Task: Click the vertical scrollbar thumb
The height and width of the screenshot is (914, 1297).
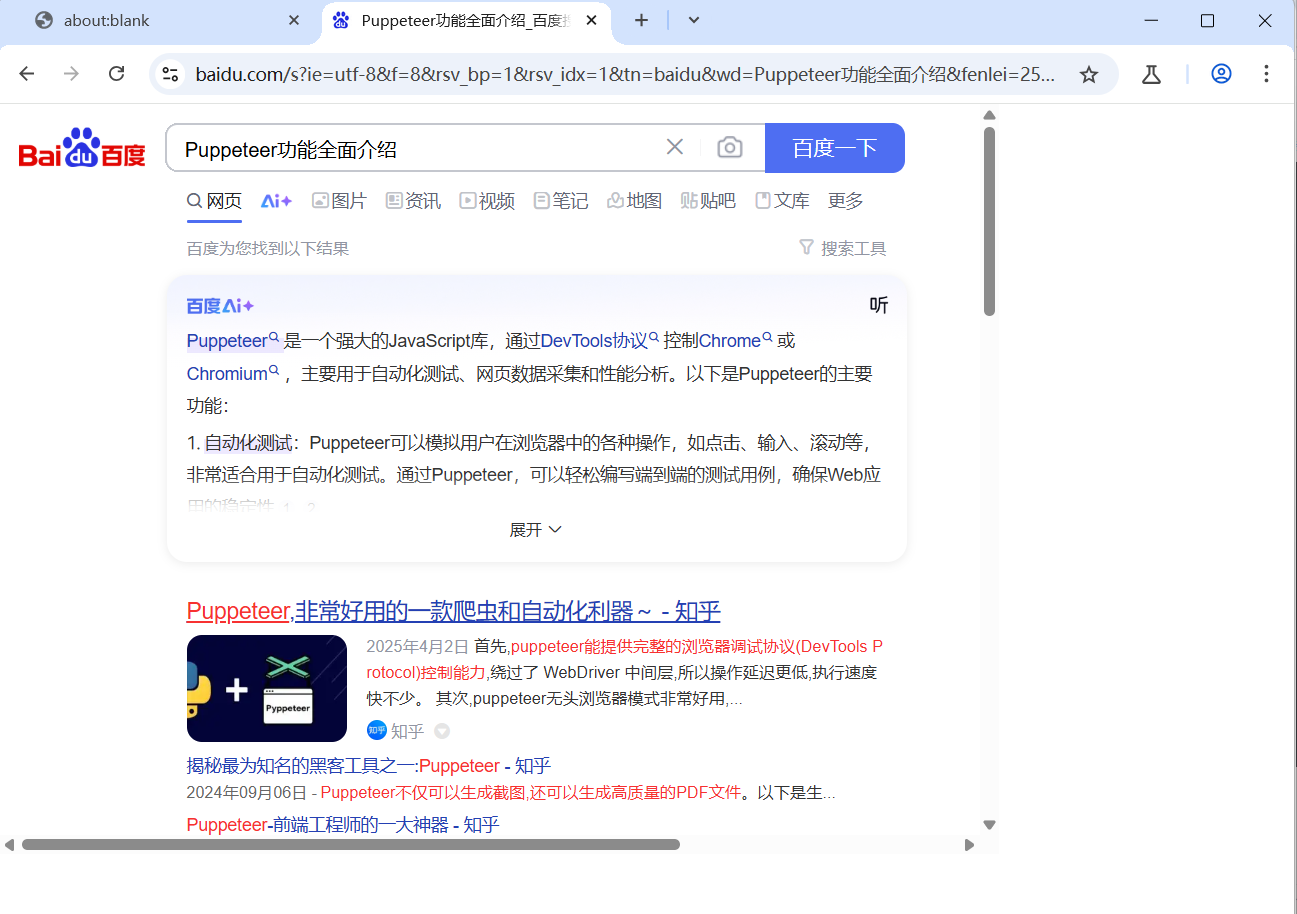Action: pyautogui.click(x=990, y=221)
